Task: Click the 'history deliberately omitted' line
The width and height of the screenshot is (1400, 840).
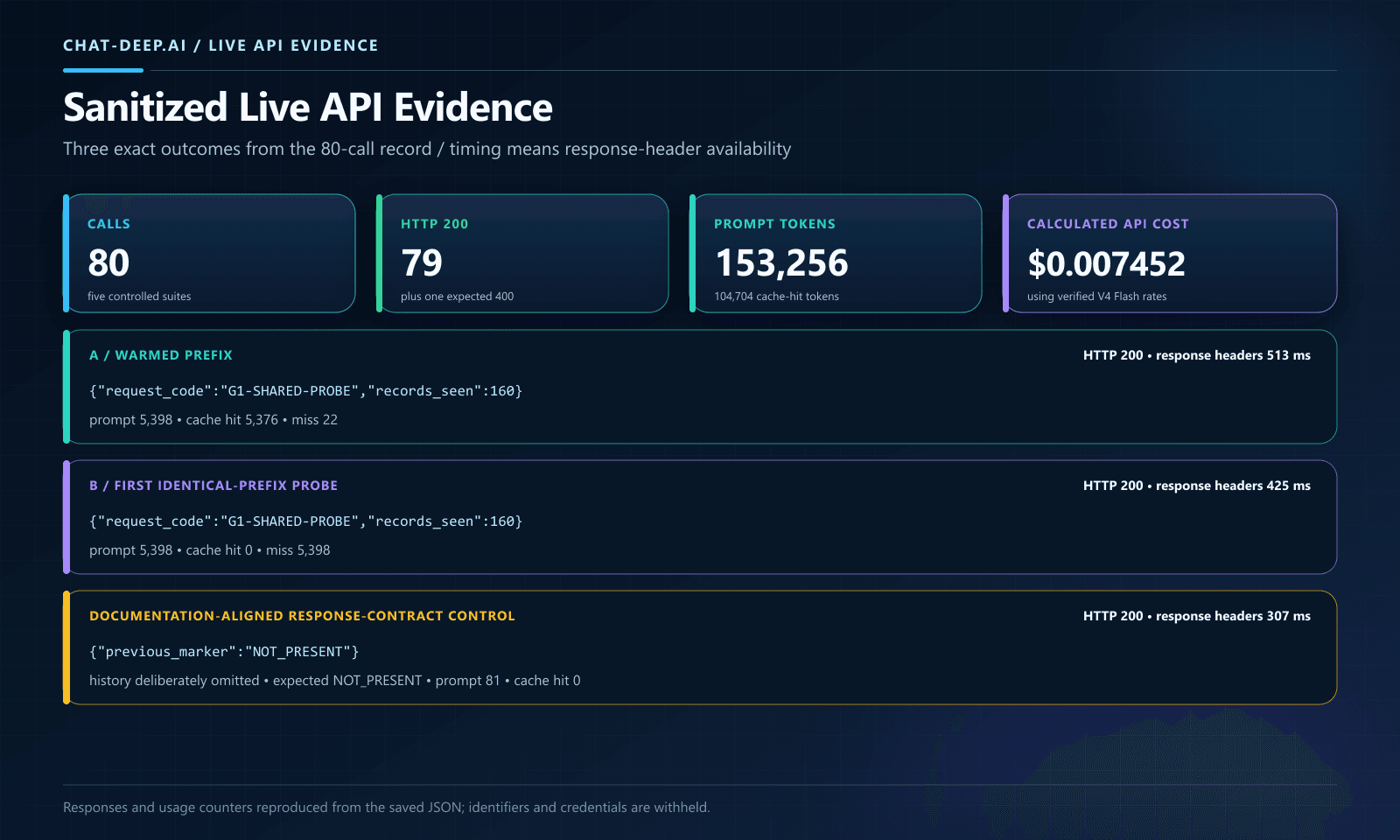Action: [x=334, y=681]
